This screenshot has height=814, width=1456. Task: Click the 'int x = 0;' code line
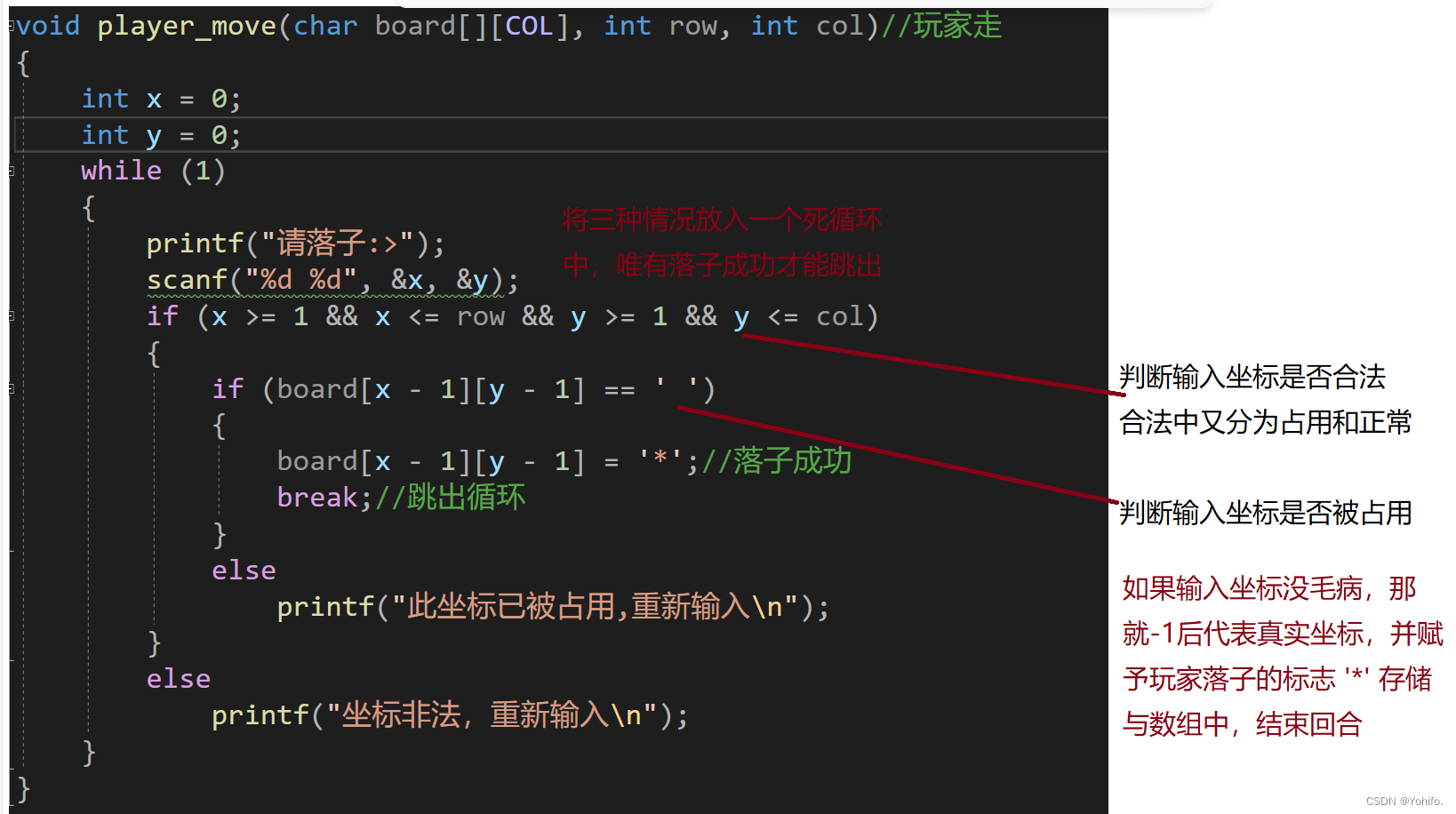pyautogui.click(x=161, y=99)
